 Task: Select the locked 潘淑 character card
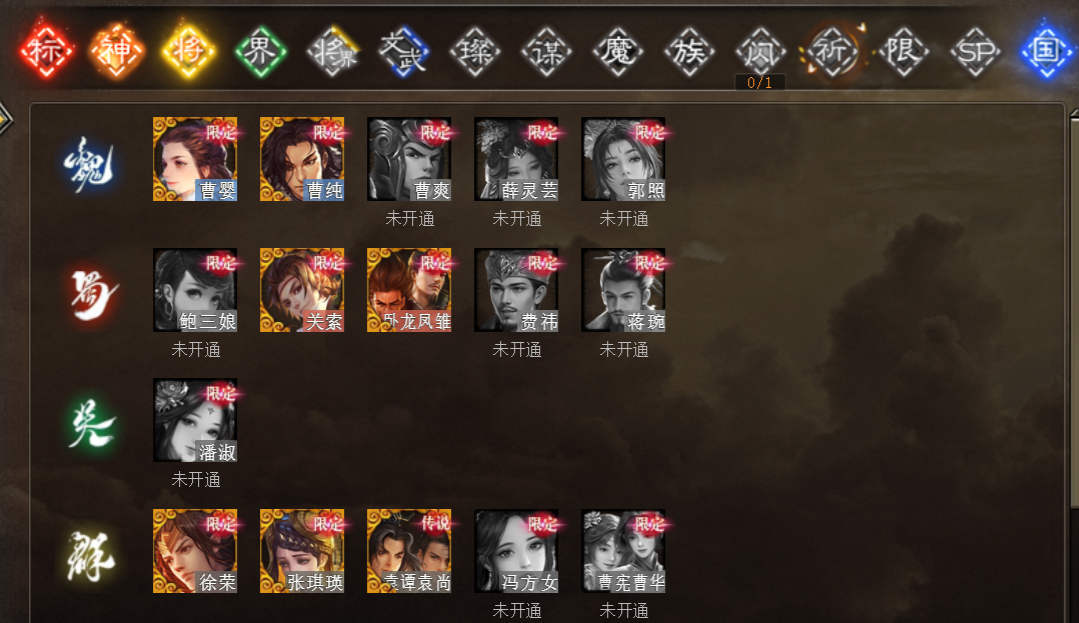click(x=195, y=420)
